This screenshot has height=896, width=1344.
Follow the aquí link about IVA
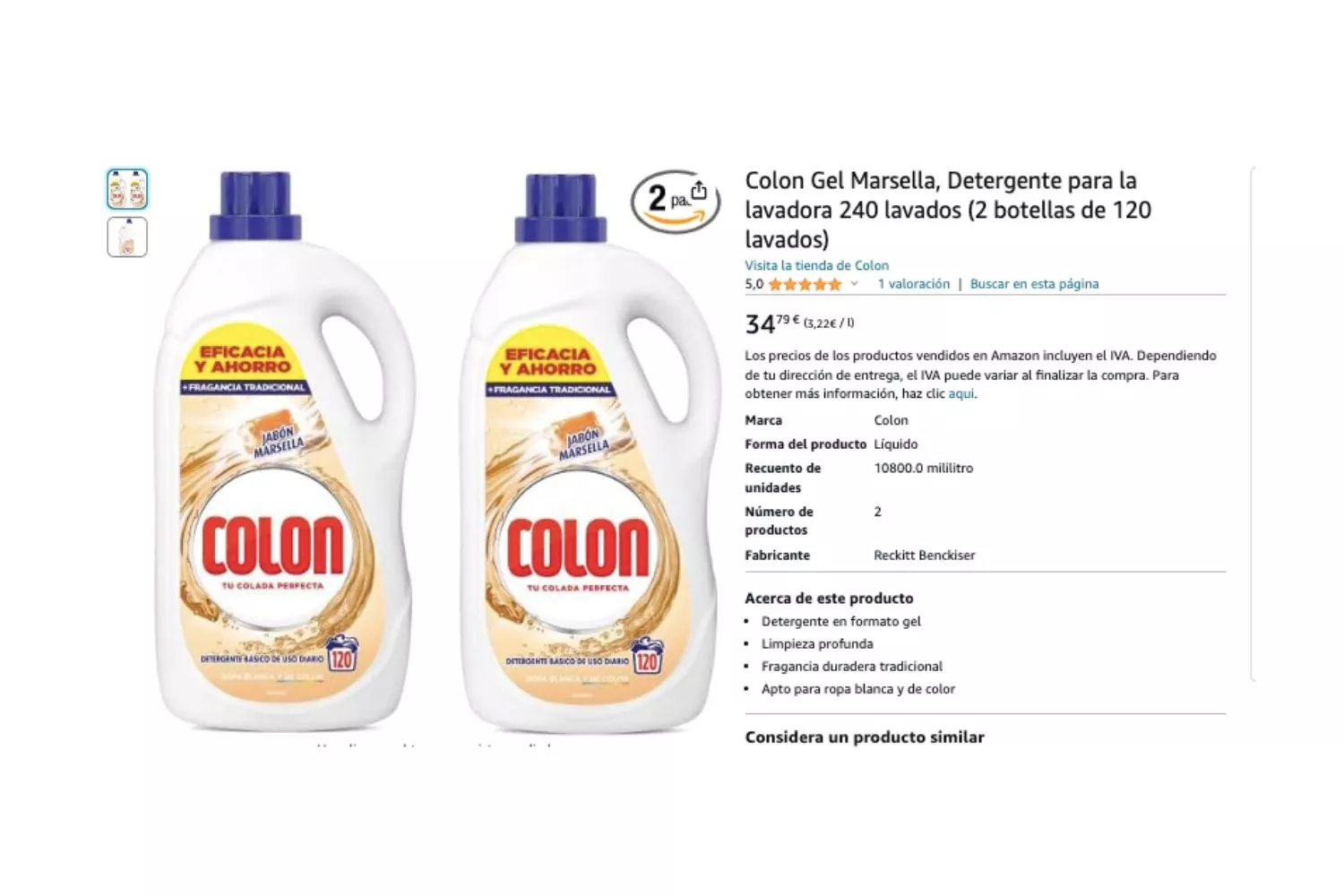961,393
